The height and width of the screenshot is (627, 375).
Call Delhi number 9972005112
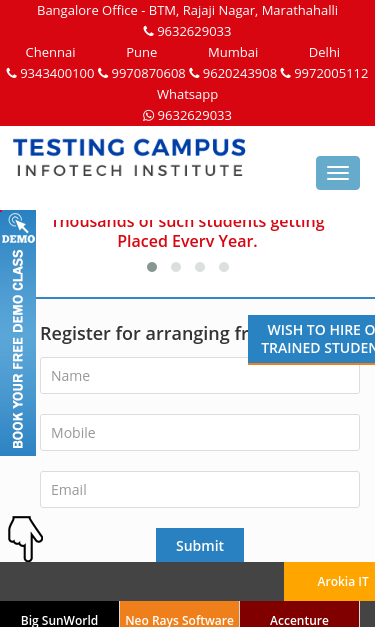click(331, 73)
